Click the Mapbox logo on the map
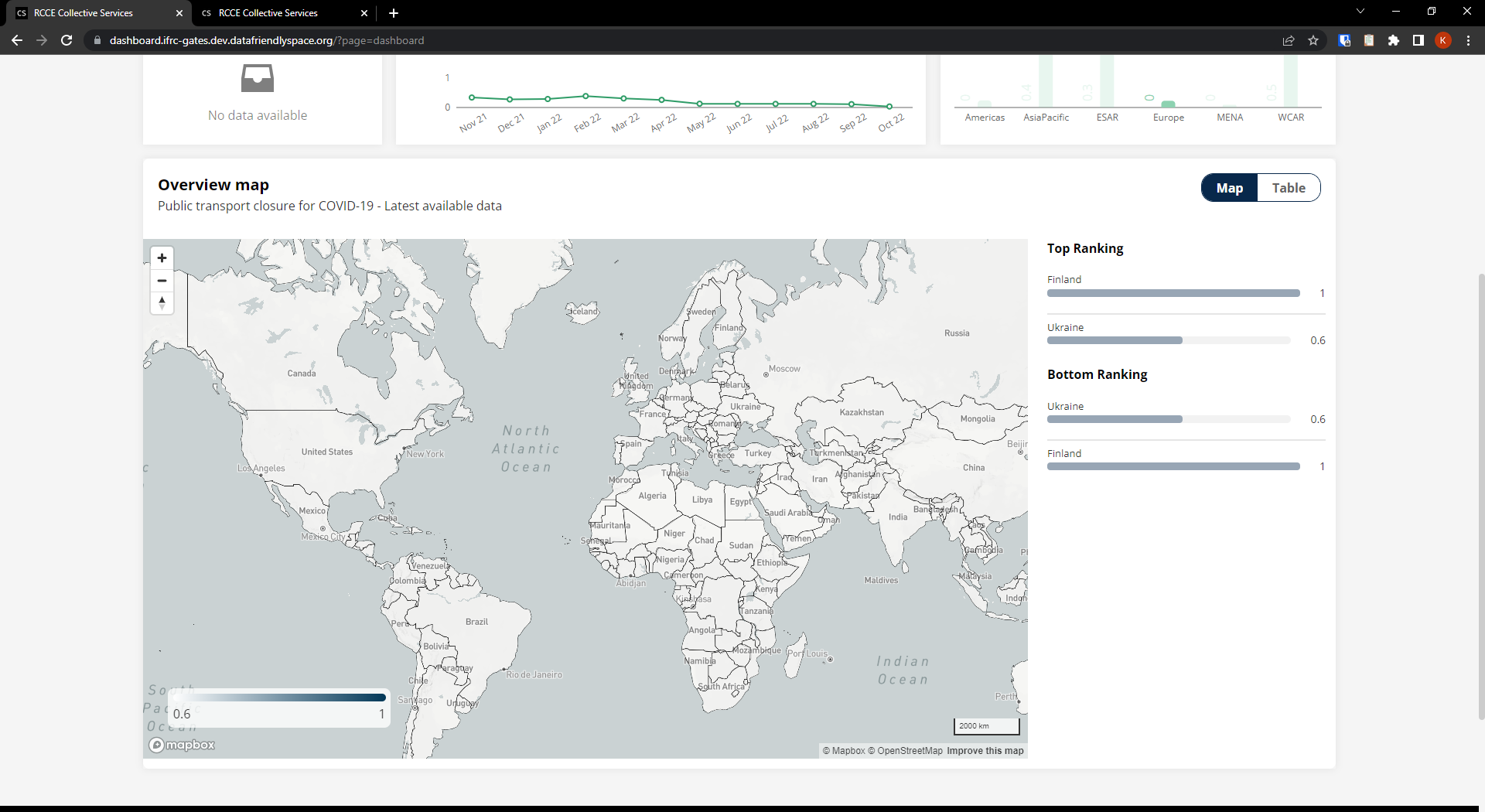The image size is (1485, 812). pos(181,745)
